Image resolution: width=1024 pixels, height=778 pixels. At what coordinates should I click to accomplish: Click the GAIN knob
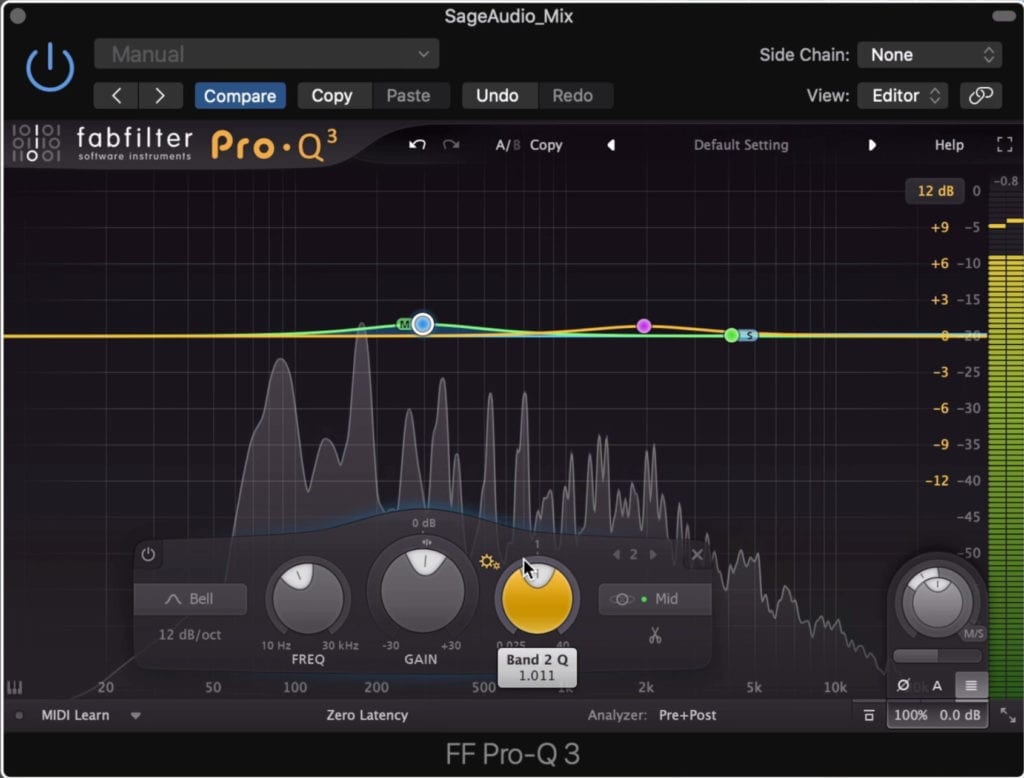click(x=423, y=591)
